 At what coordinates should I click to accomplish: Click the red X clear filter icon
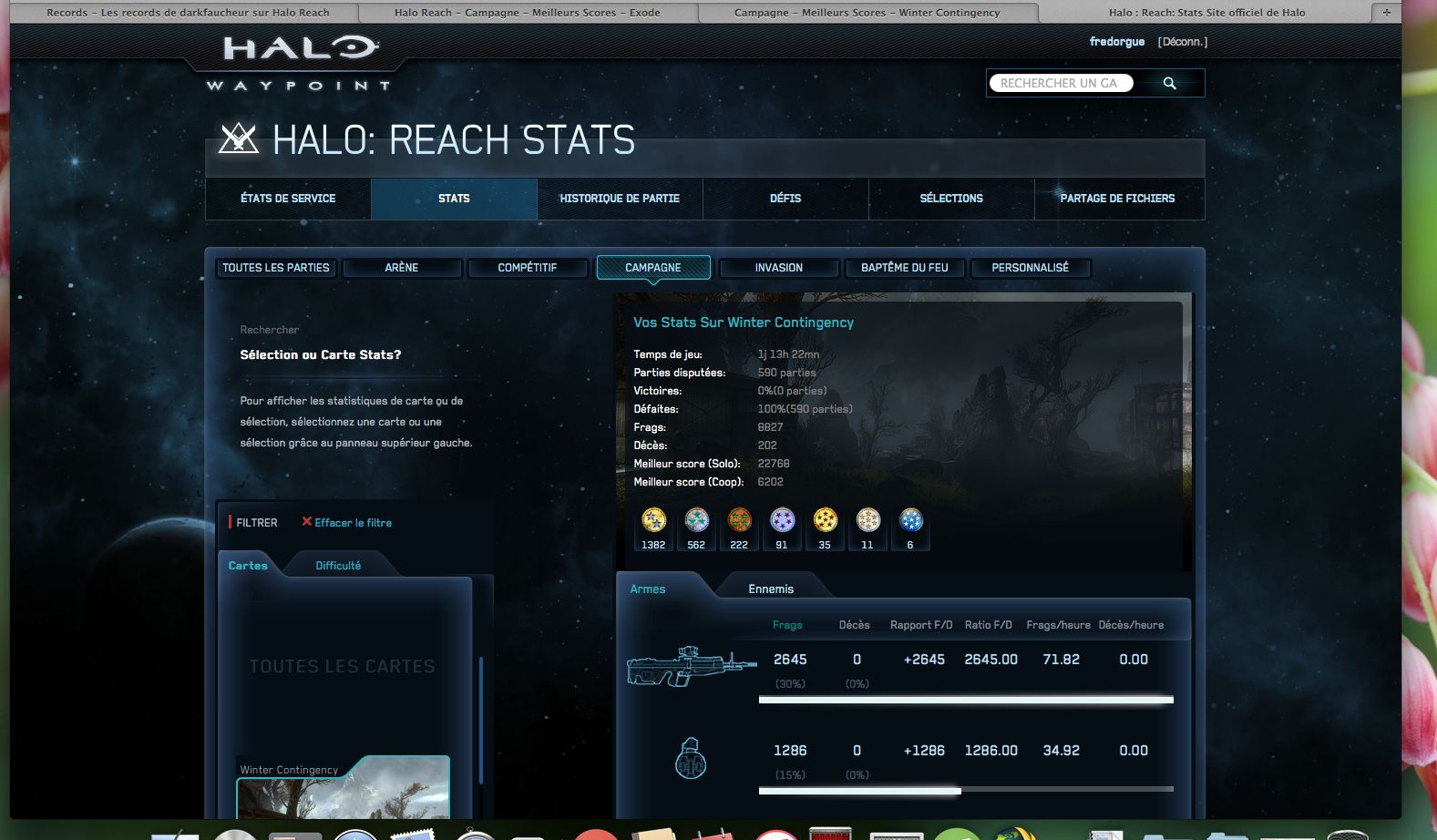(x=307, y=522)
